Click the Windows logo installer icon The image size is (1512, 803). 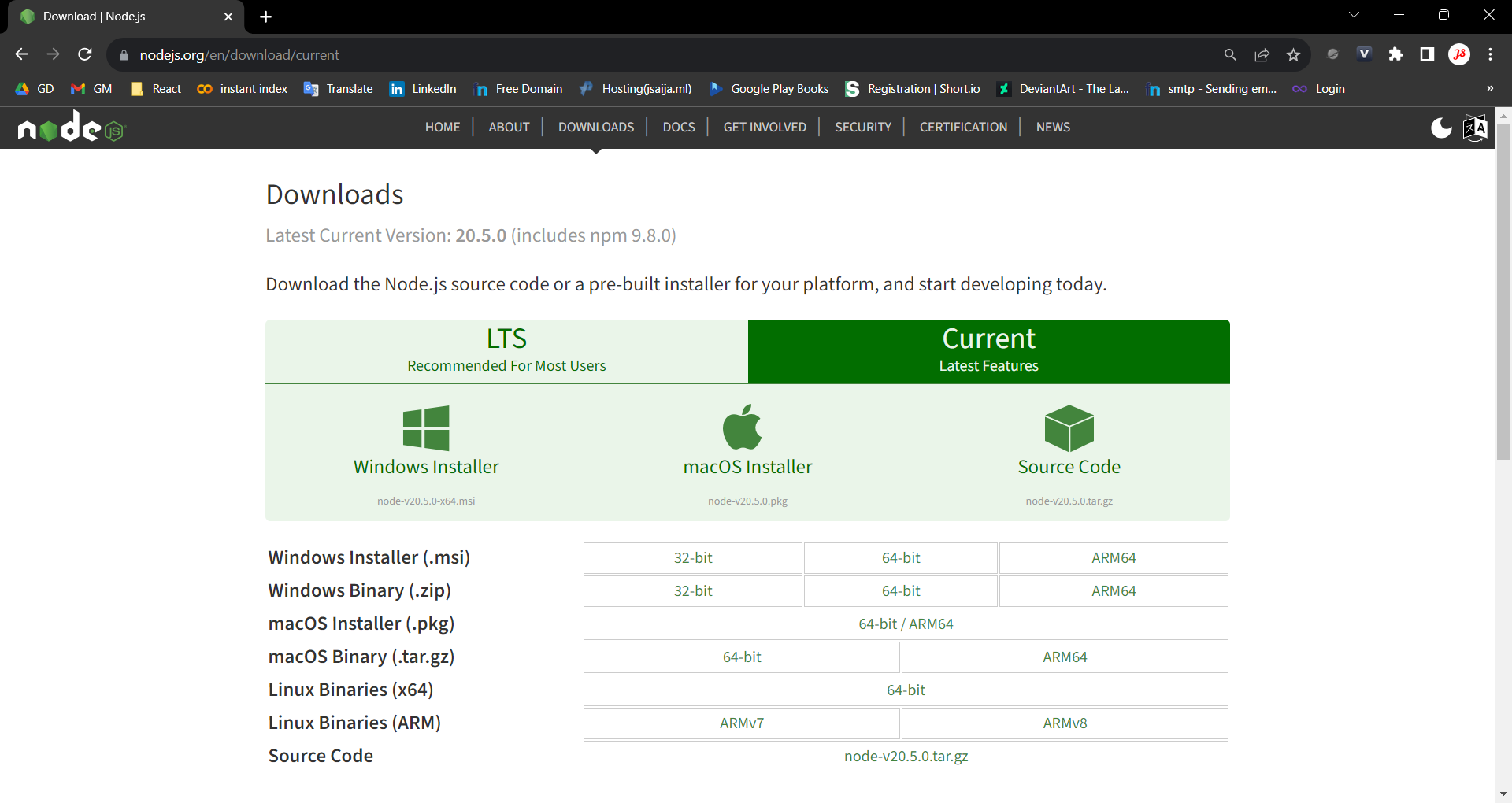click(426, 428)
